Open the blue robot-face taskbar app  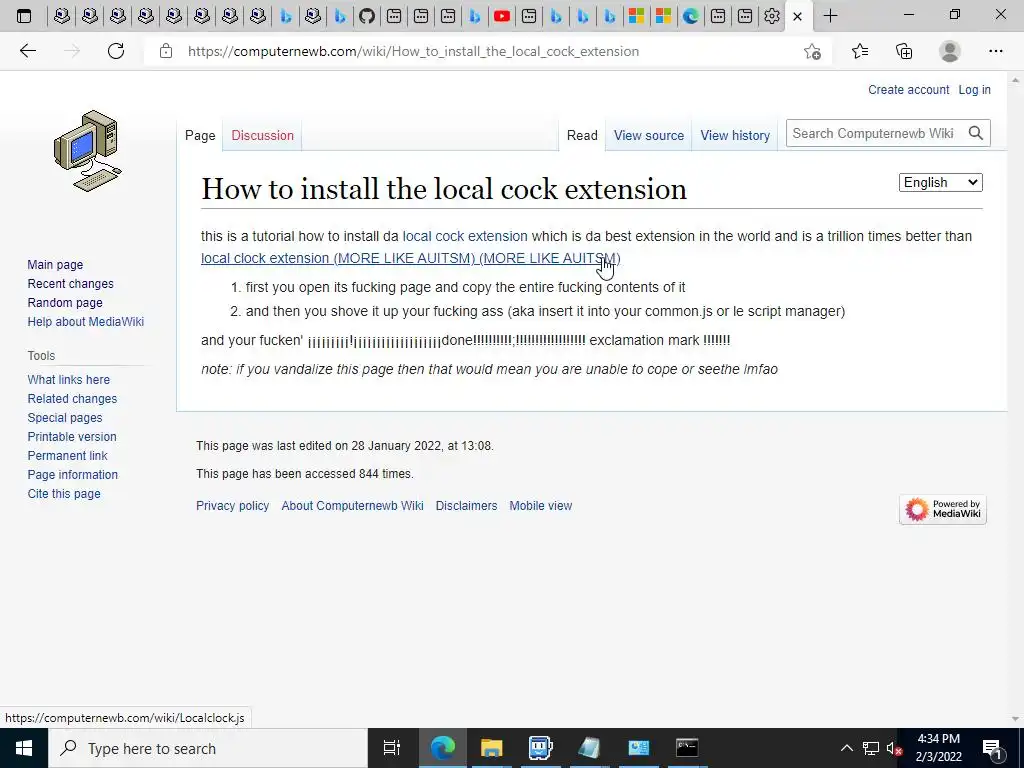(x=540, y=748)
